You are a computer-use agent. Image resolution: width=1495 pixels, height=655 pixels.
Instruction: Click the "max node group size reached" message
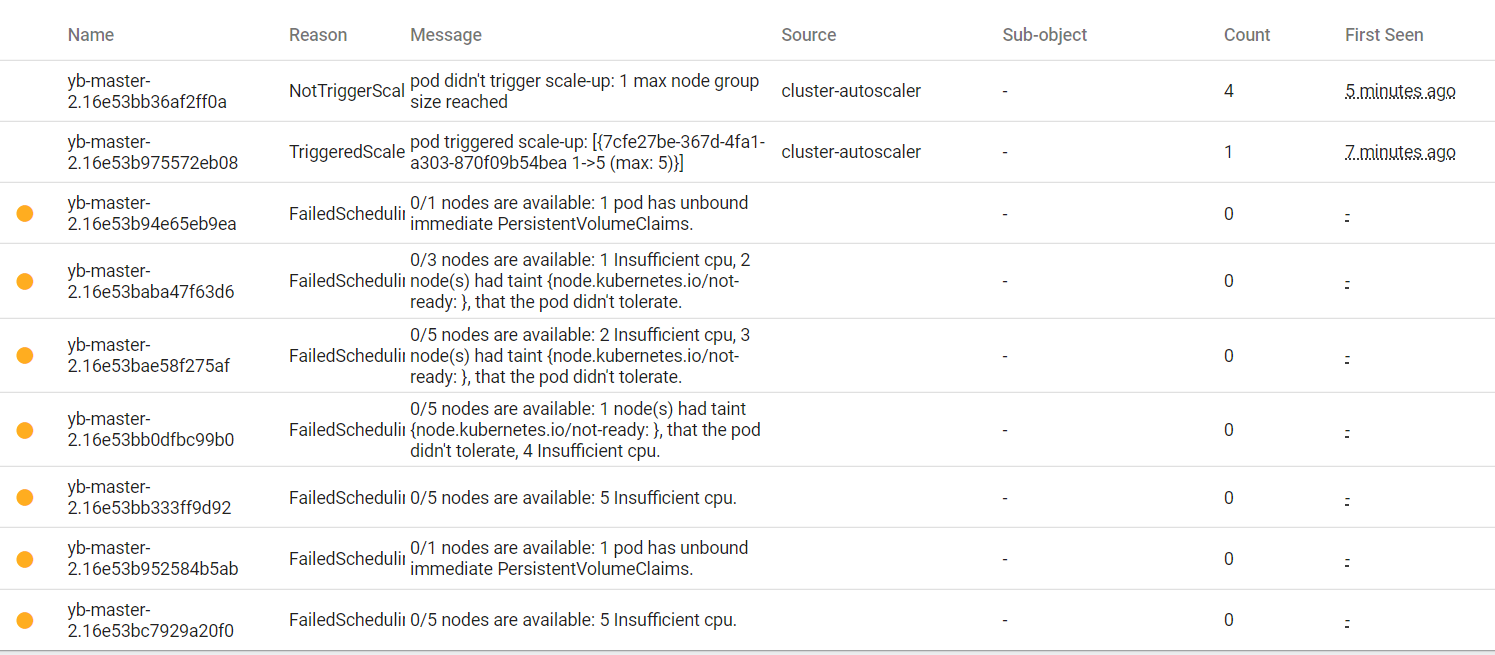click(x=584, y=91)
